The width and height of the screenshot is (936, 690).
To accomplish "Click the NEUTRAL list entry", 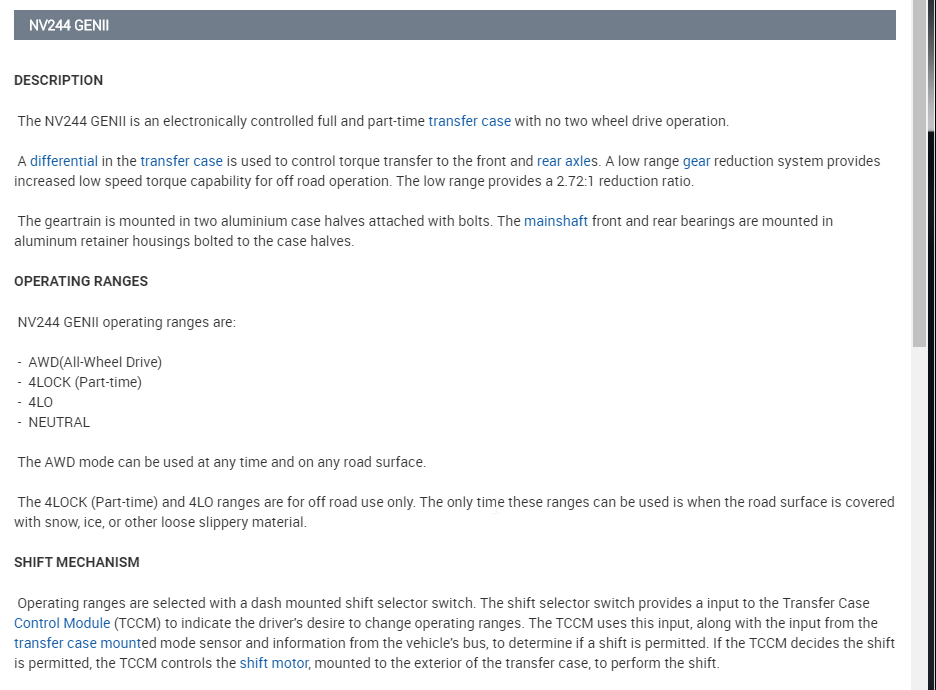I will [59, 422].
